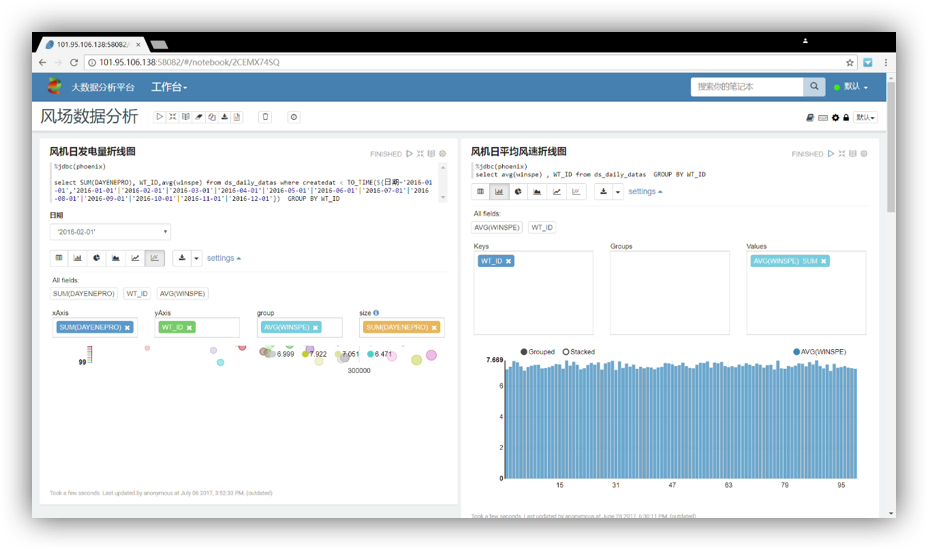Select scatter chart in left paragraph
Viewport: 928px width, 550px height.
(154, 258)
